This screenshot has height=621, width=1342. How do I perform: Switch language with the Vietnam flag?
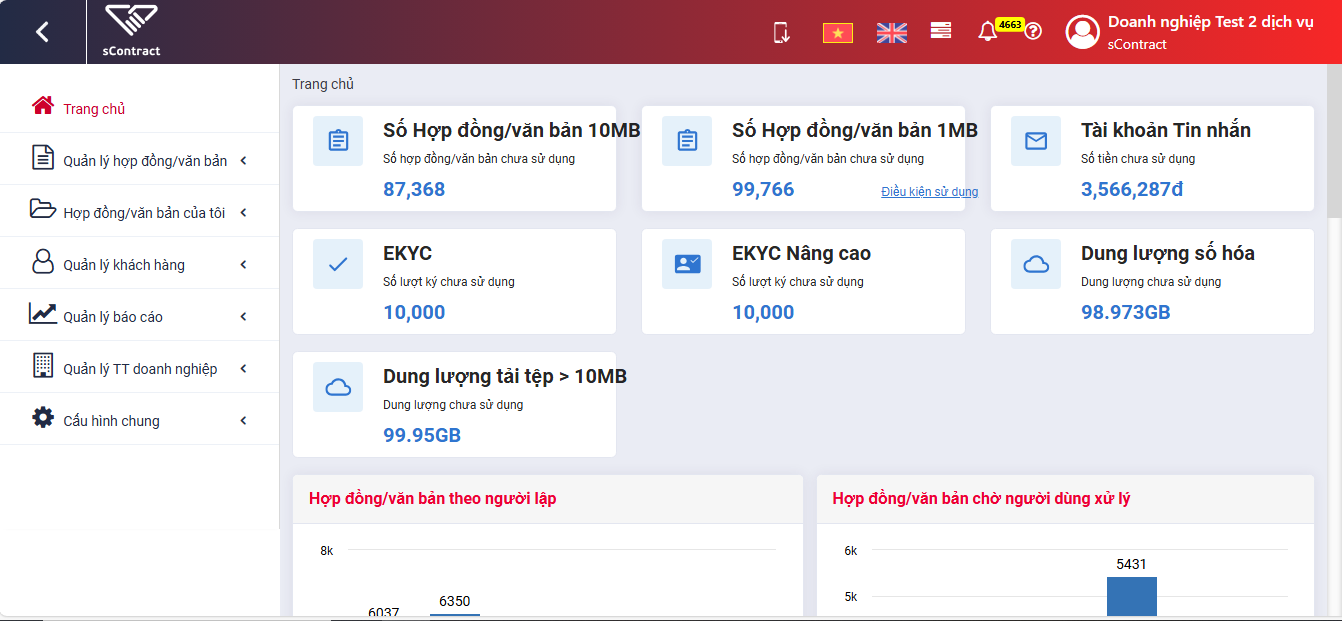[837, 33]
